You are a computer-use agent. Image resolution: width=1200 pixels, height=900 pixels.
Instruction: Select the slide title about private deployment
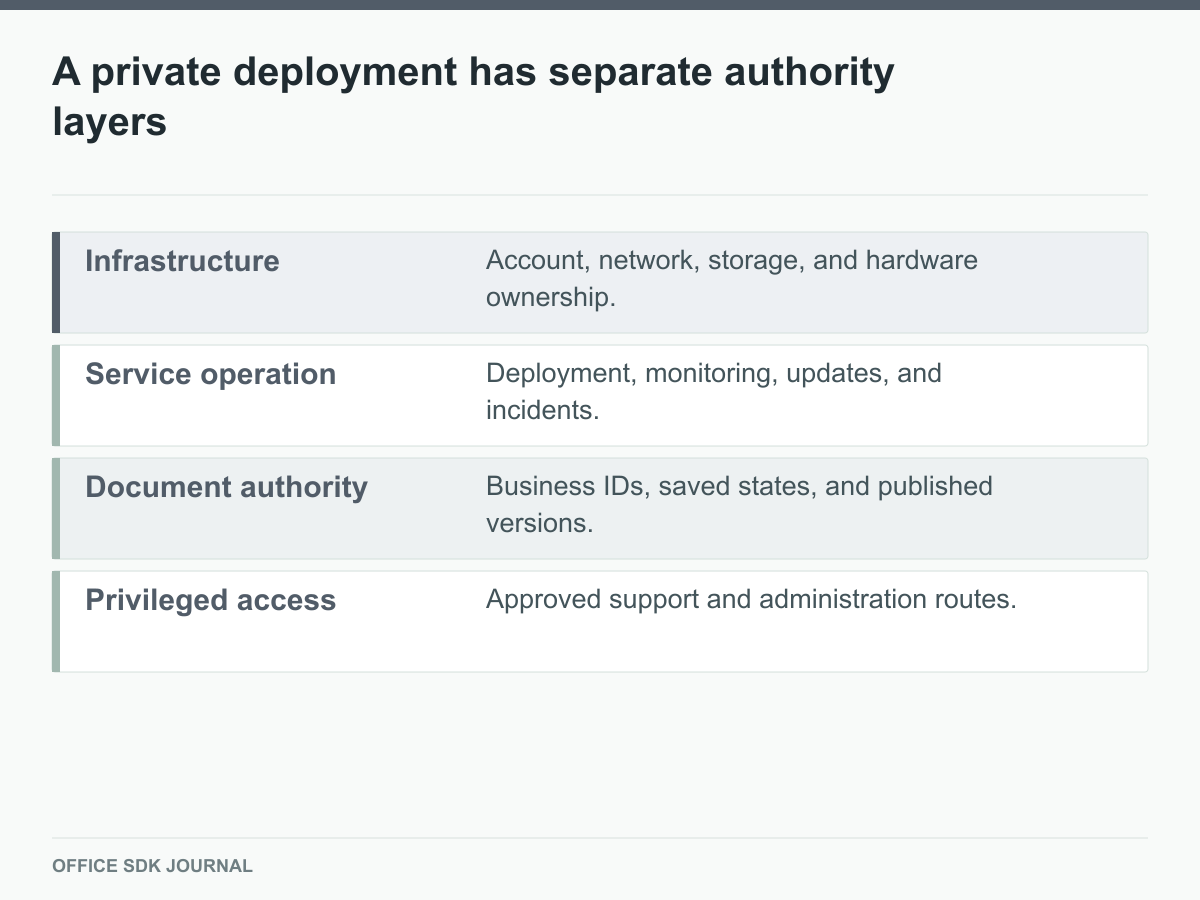pos(473,97)
